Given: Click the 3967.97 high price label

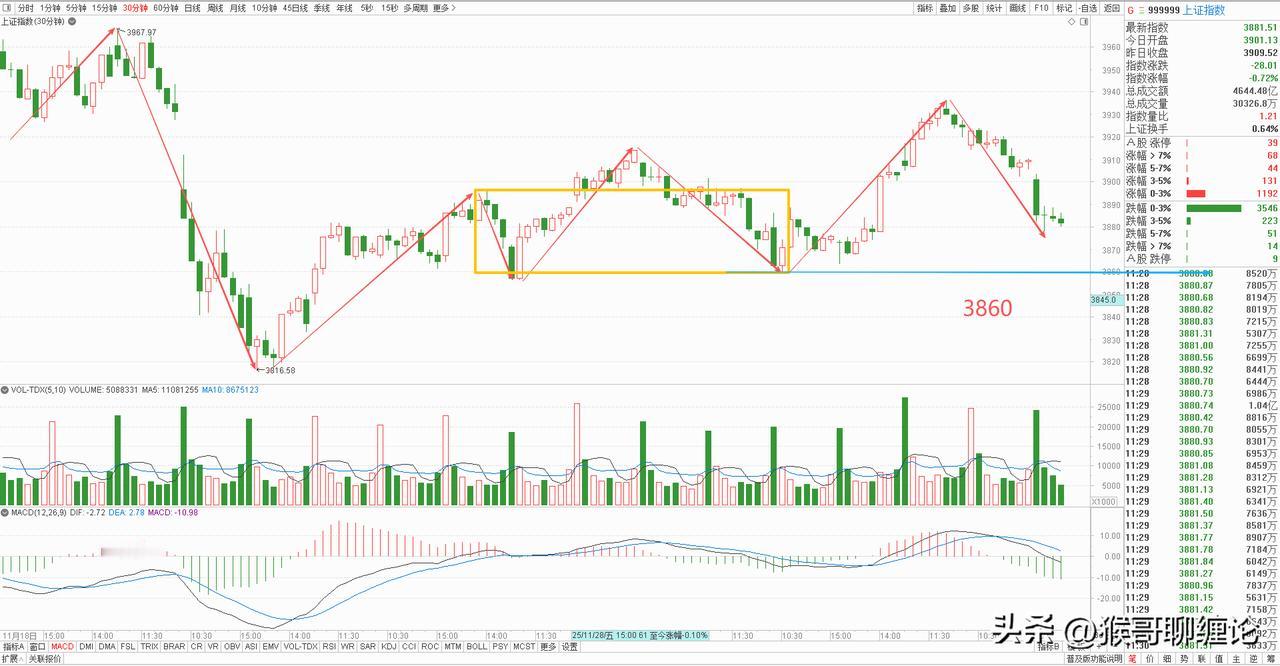Looking at the screenshot, I should pyautogui.click(x=141, y=33).
